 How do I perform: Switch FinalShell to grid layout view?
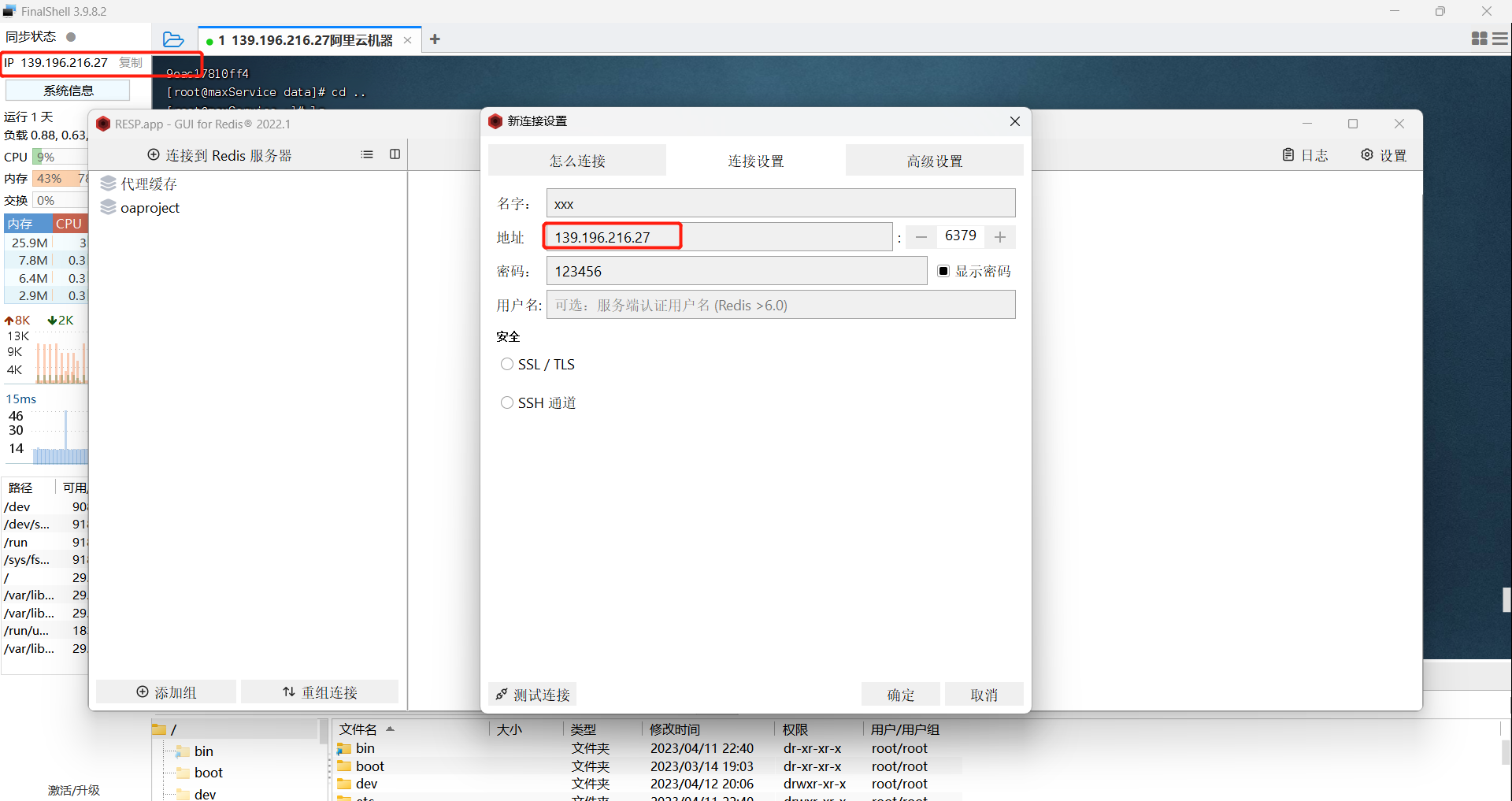click(x=1479, y=39)
